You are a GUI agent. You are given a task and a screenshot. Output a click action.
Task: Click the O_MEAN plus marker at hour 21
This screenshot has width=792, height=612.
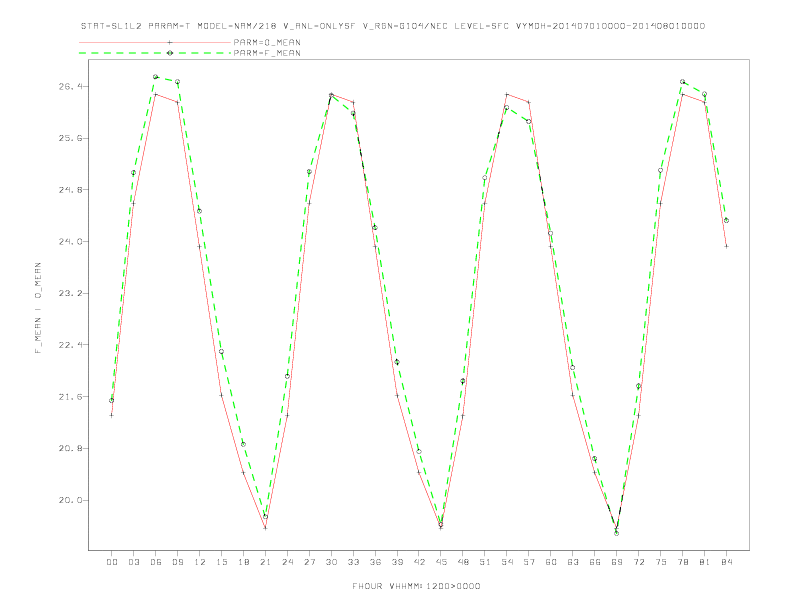(x=265, y=528)
